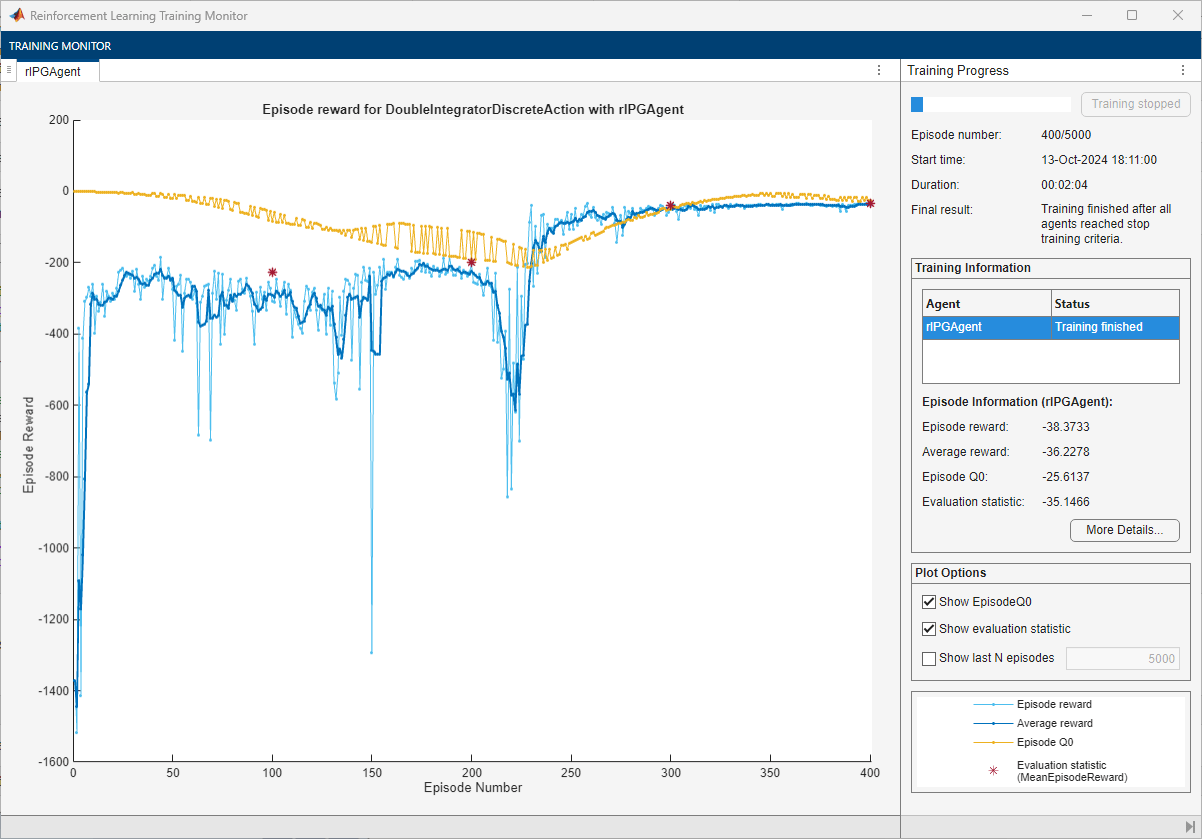
Task: Click the last N episodes number field
Action: coord(1122,658)
